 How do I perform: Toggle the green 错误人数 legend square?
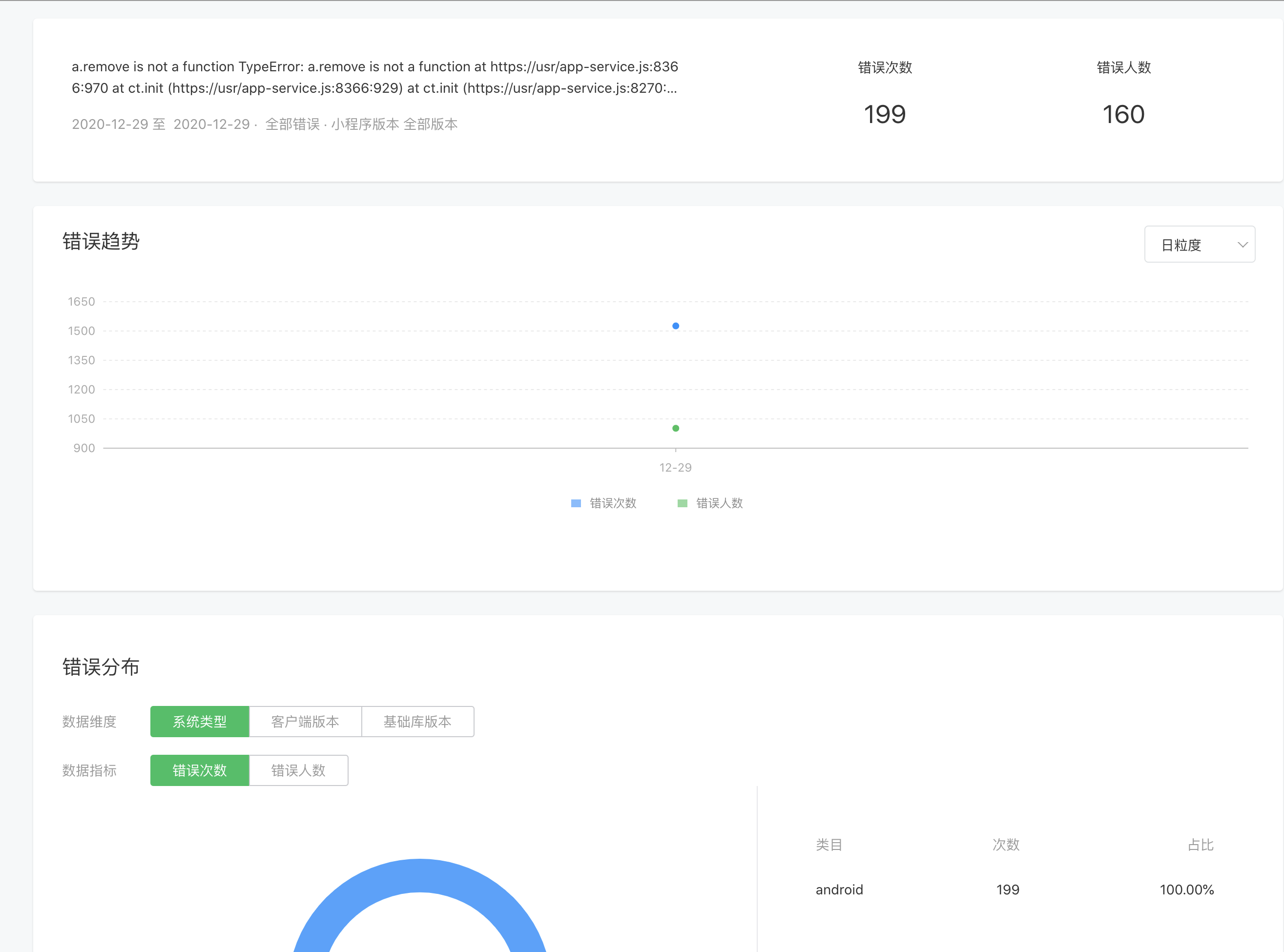coord(683,503)
